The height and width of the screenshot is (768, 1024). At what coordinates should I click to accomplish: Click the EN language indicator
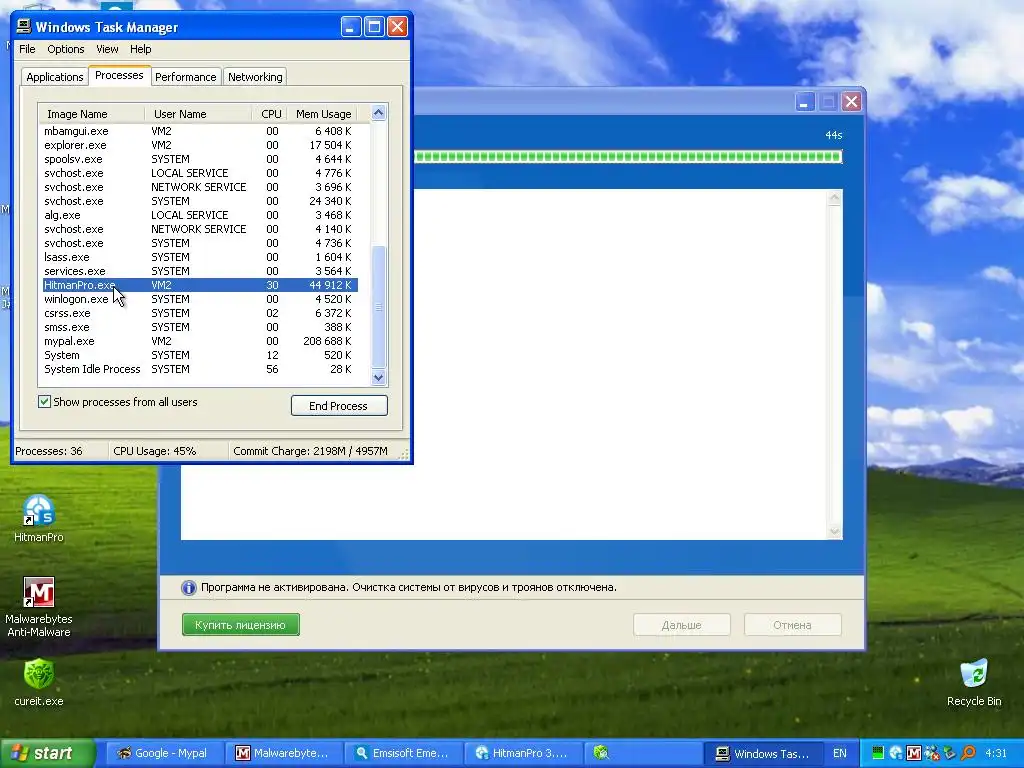839,753
